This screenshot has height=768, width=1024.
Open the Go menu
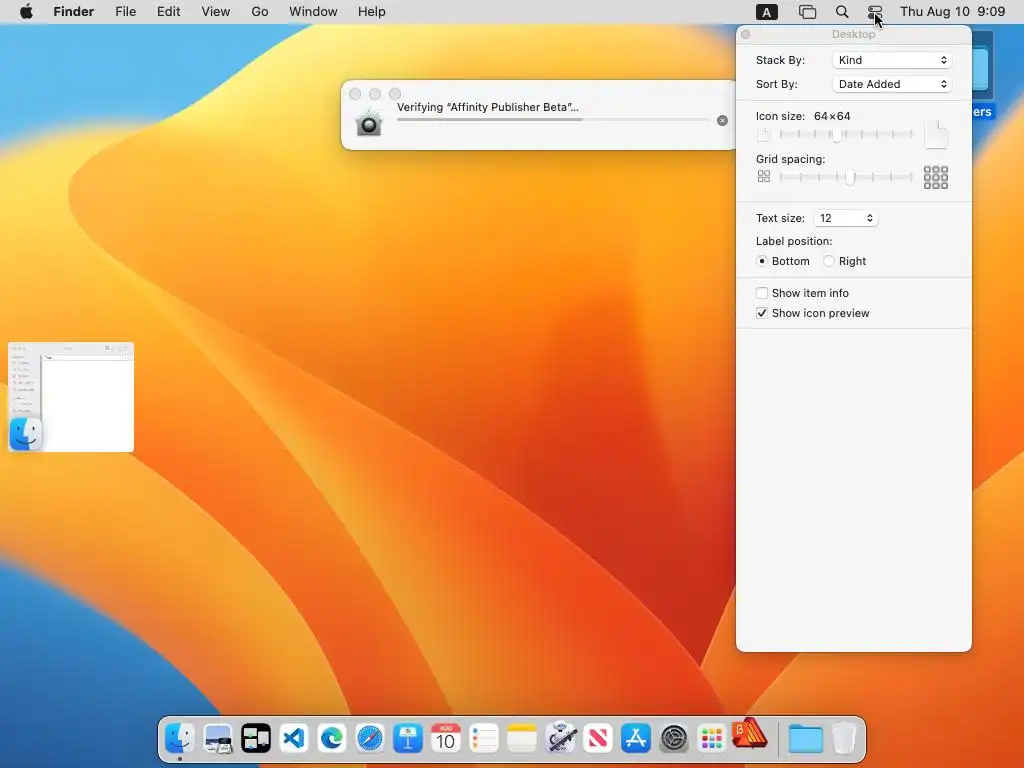[x=260, y=12]
